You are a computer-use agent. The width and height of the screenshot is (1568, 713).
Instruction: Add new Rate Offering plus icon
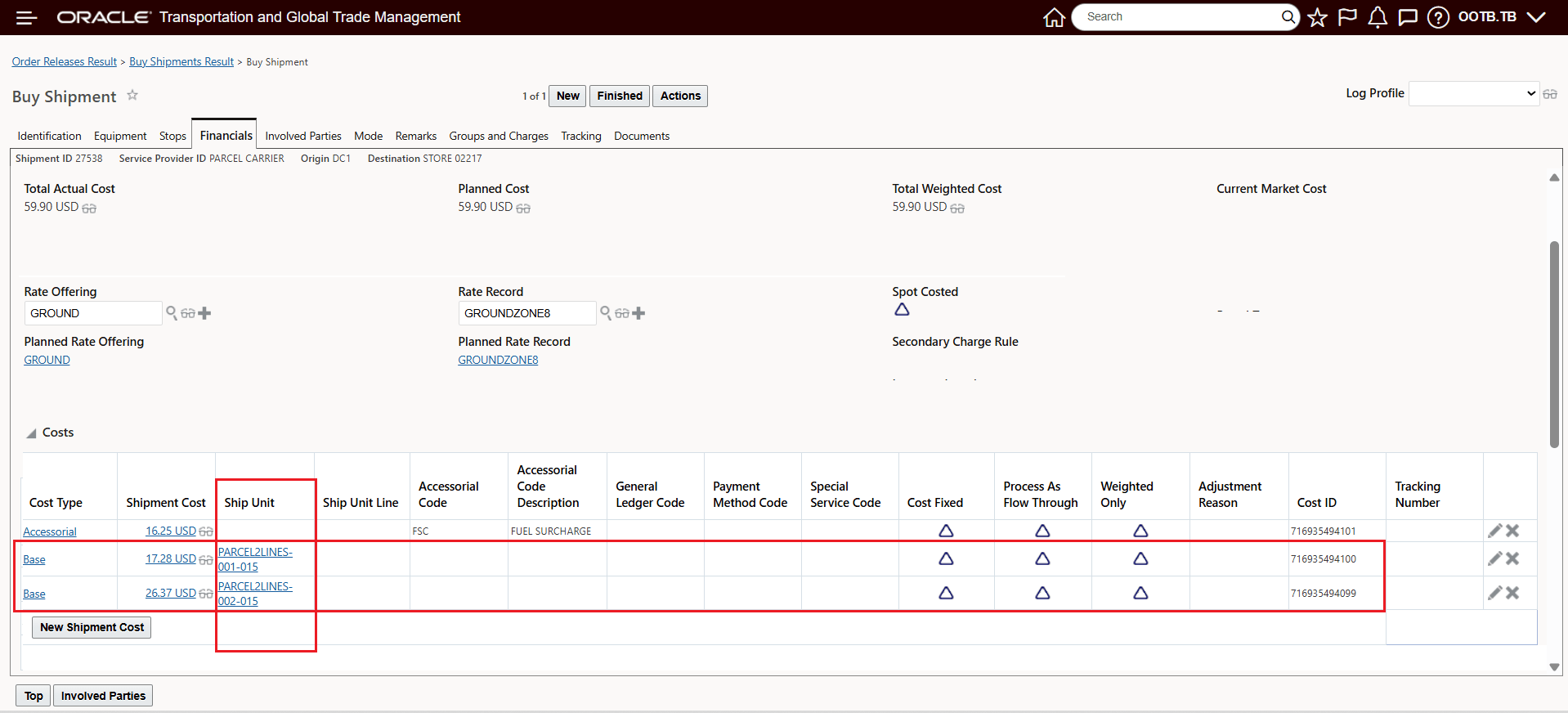pos(204,313)
